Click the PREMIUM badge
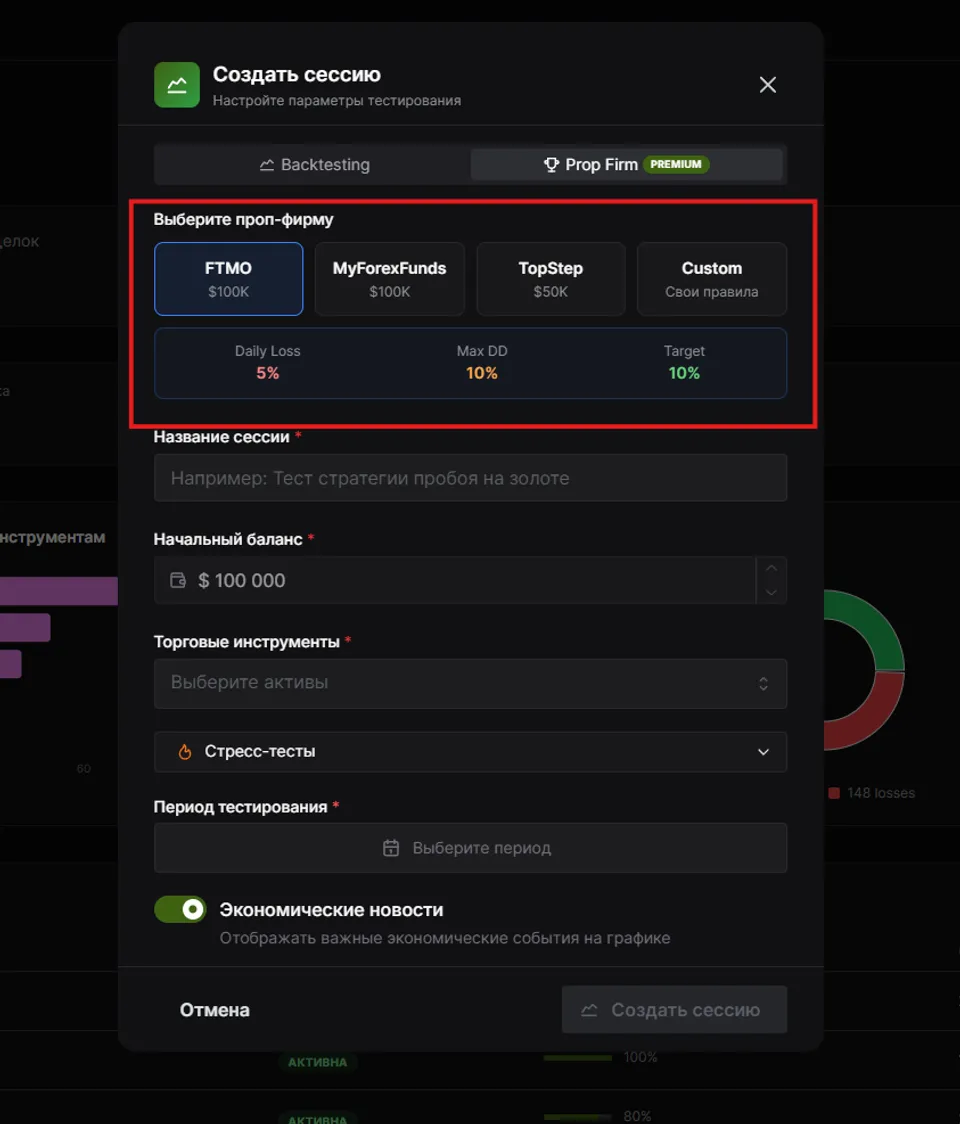This screenshot has width=960, height=1124. coord(676,164)
